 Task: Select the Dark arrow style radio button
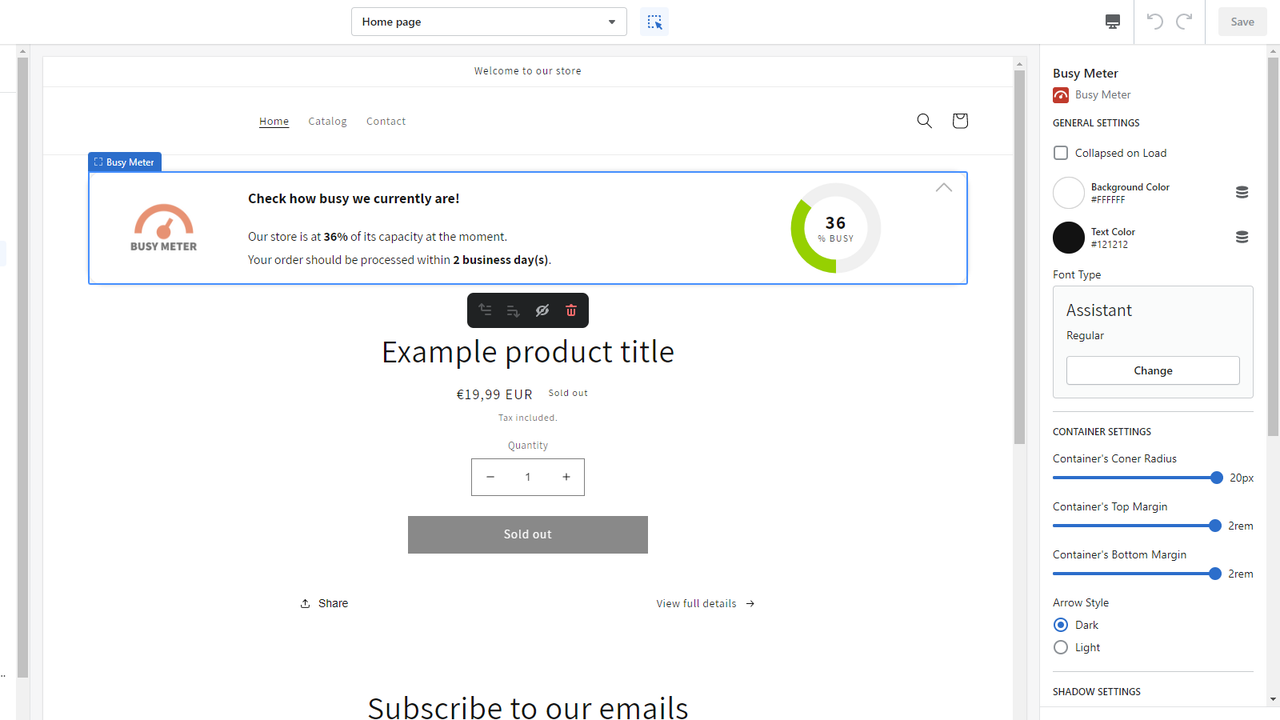1060,624
